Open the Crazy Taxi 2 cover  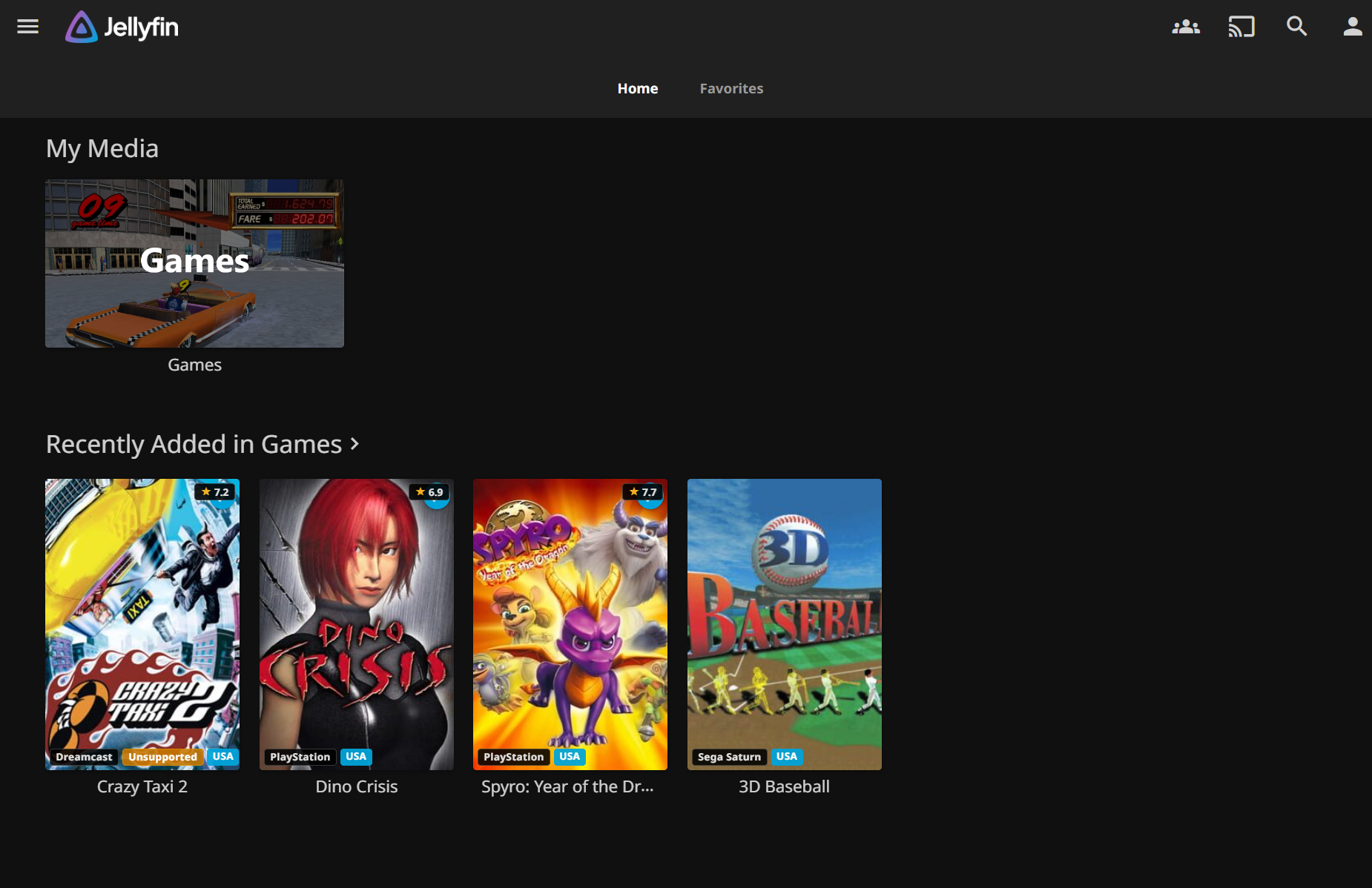click(142, 624)
